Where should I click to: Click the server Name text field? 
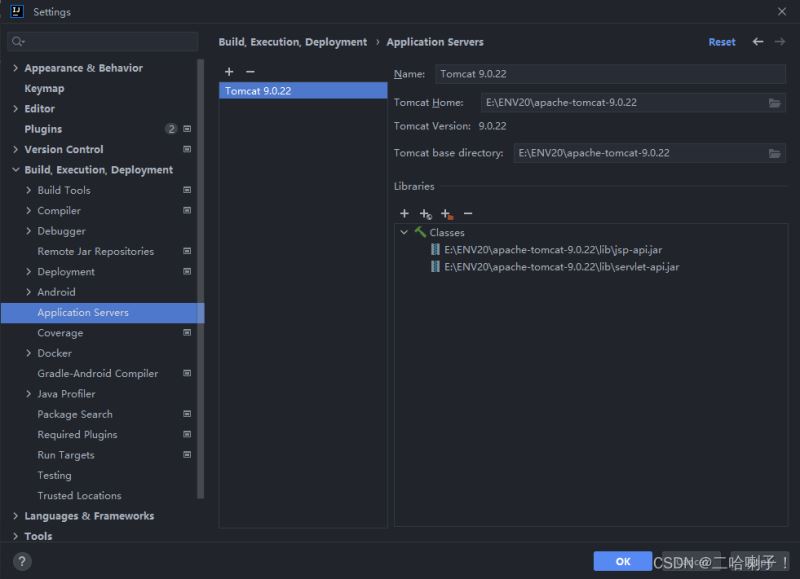pos(610,74)
